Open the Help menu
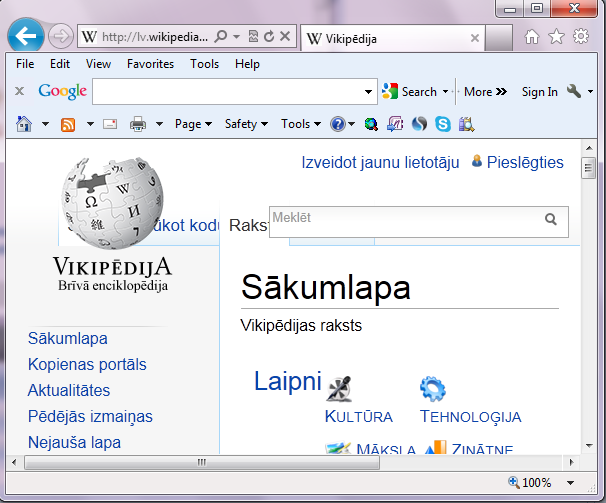 point(247,64)
